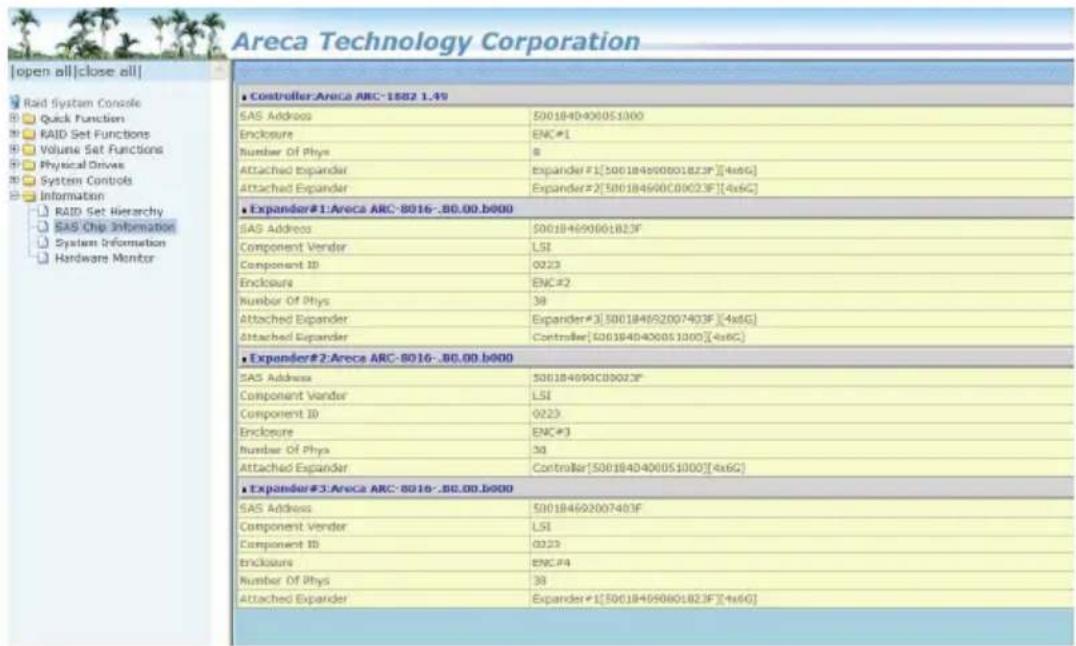
Task: Click the sidebar scrollbar up arrow
Action: (x=220, y=70)
